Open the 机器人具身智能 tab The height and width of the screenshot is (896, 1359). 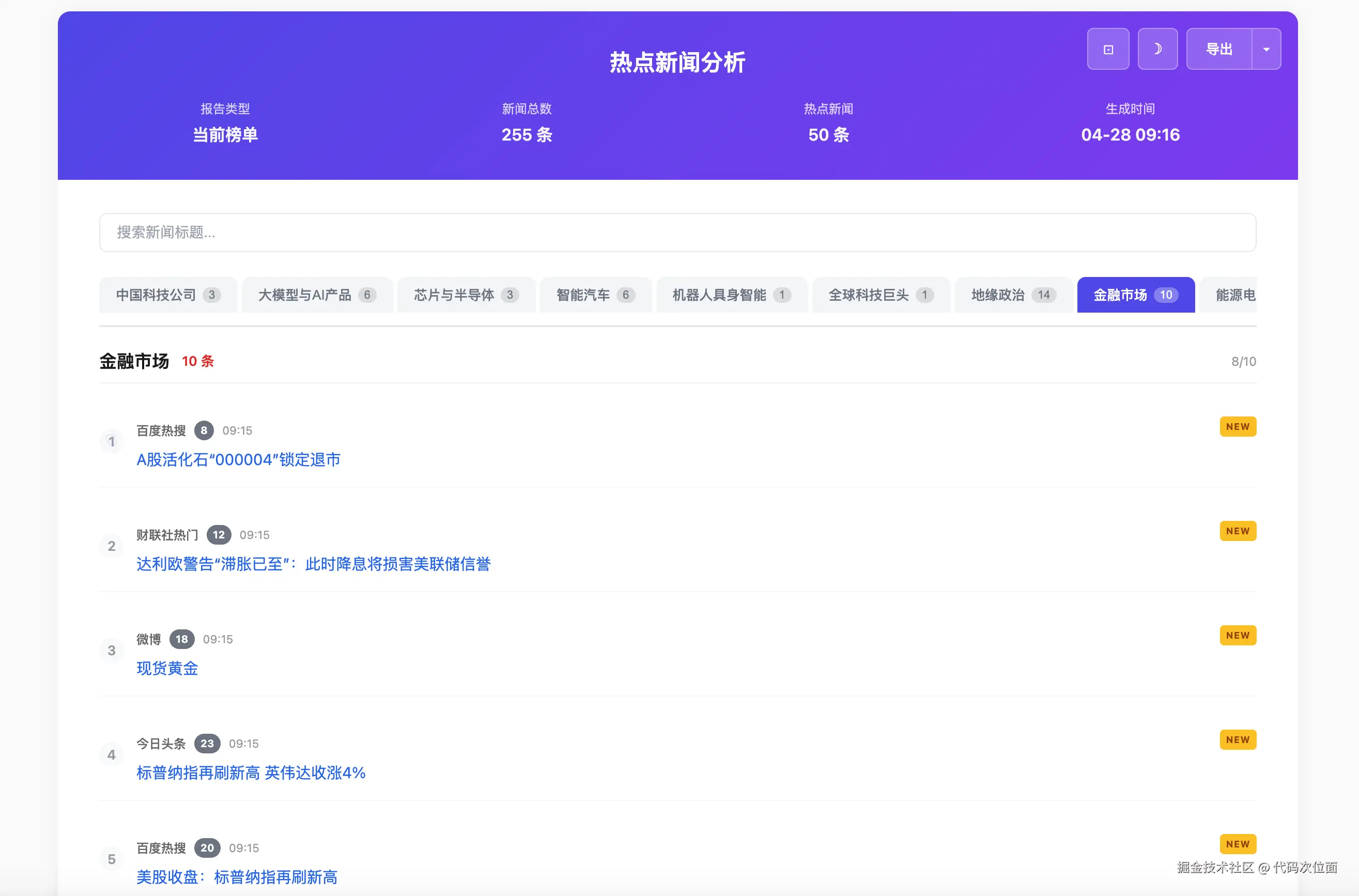click(731, 295)
